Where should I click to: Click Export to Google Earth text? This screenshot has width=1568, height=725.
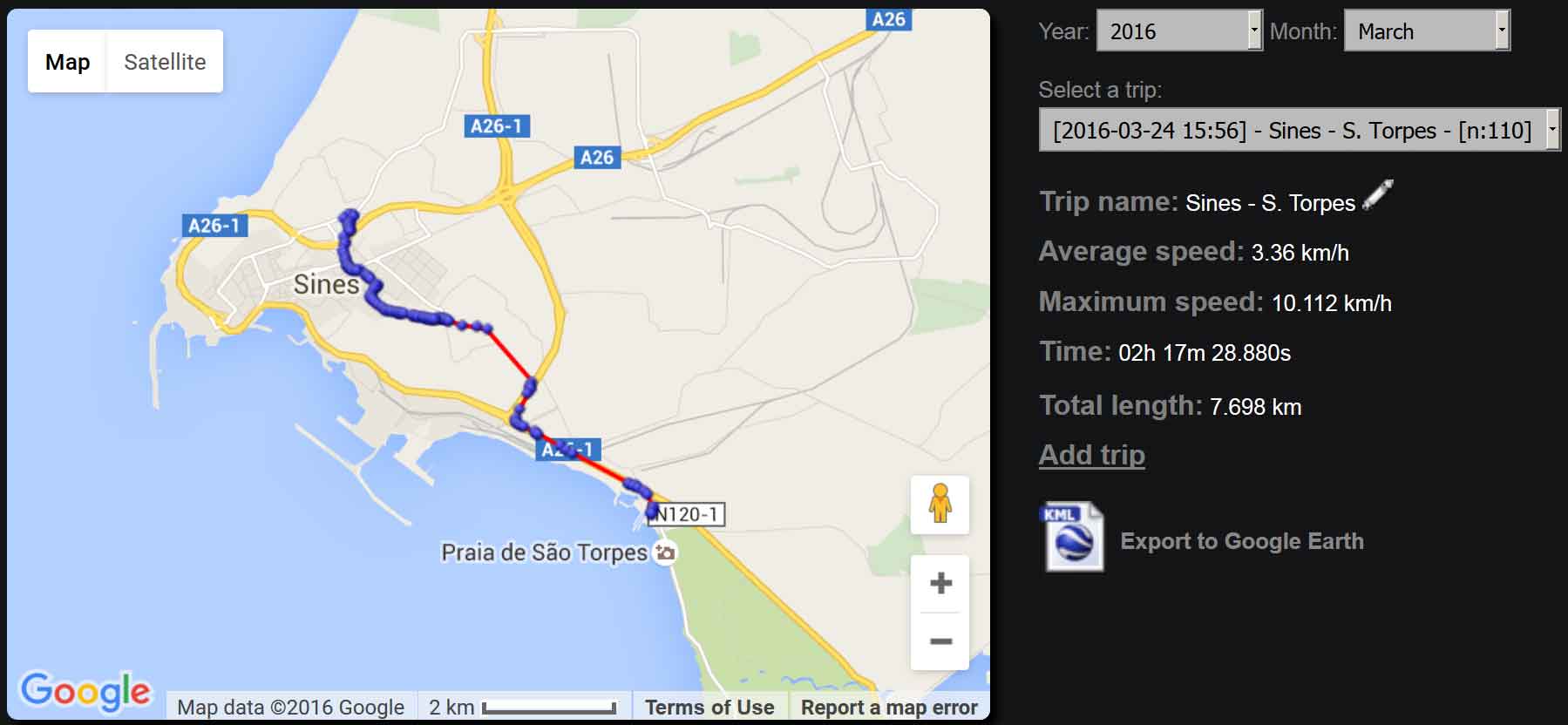pos(1242,541)
